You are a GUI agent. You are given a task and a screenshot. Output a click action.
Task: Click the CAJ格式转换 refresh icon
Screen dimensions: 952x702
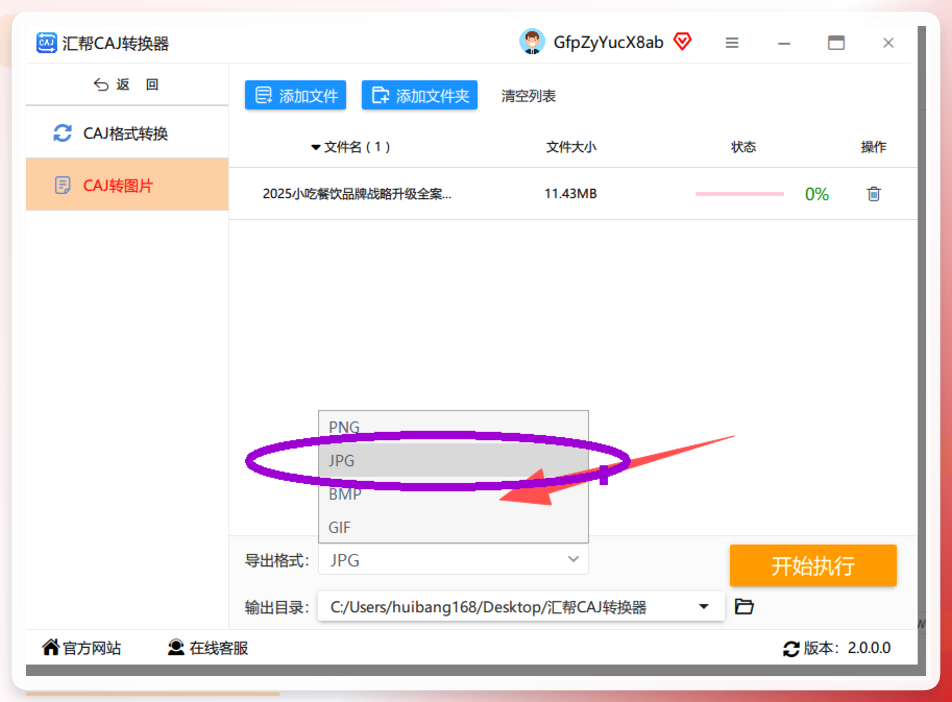(x=63, y=133)
